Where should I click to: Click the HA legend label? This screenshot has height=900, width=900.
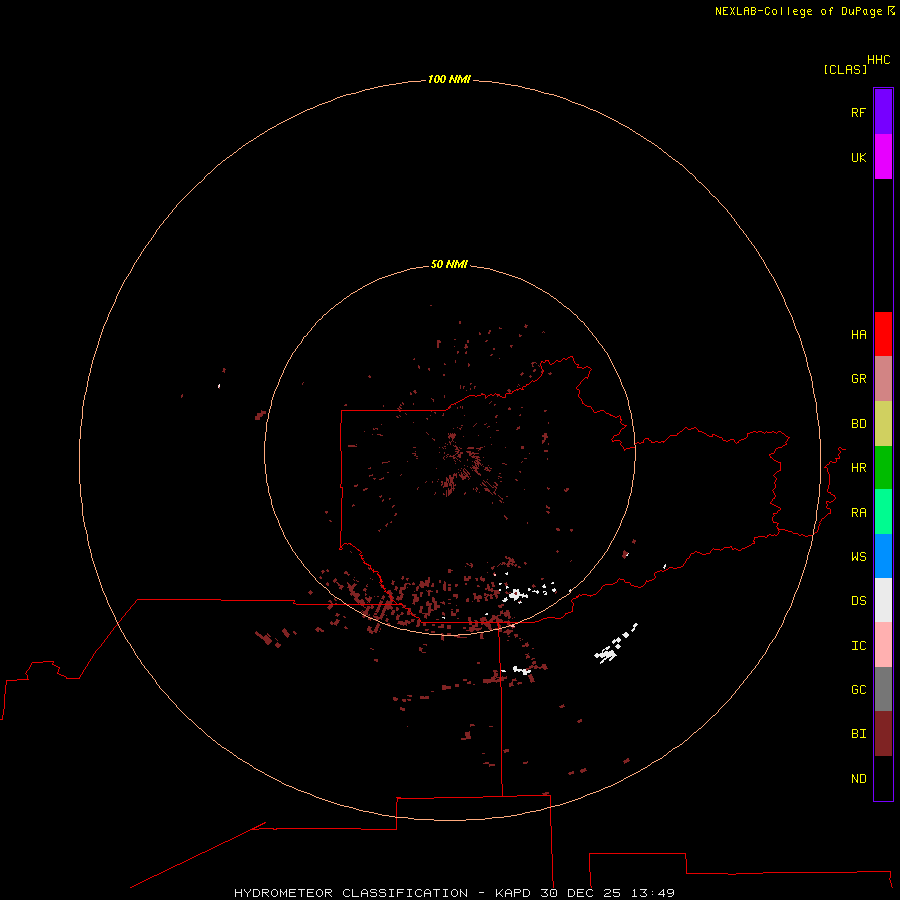coord(859,335)
